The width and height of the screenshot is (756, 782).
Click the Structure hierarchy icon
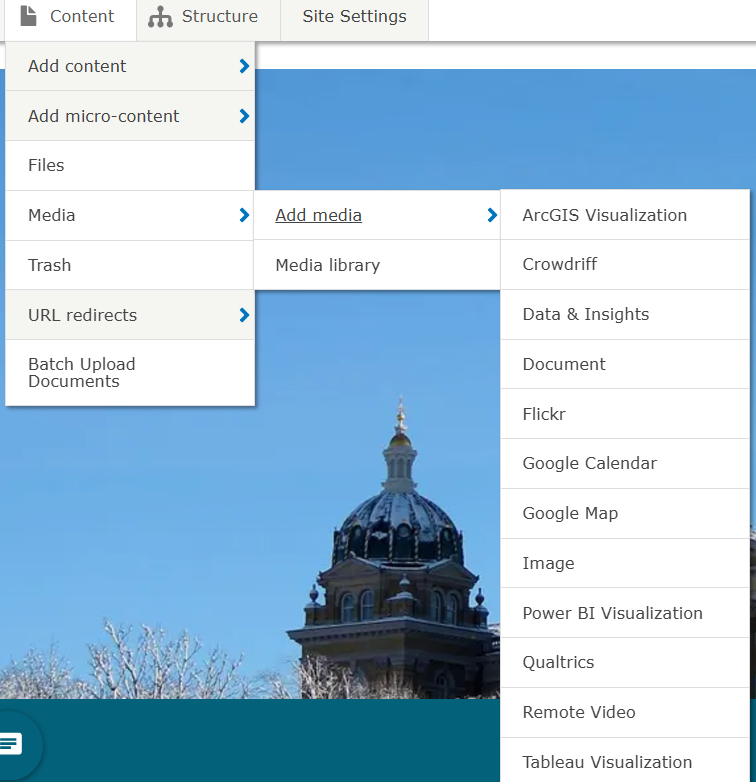(160, 17)
